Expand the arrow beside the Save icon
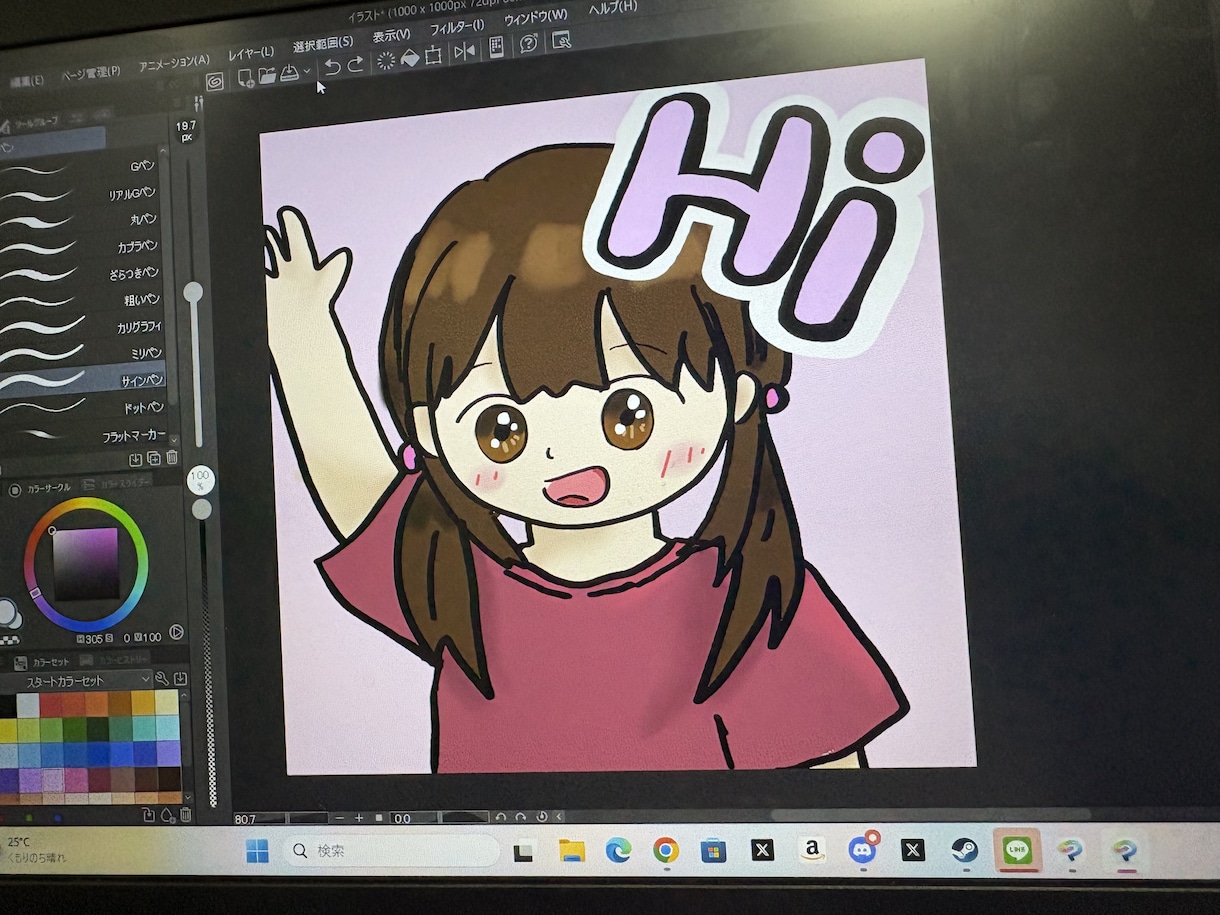 307,72
